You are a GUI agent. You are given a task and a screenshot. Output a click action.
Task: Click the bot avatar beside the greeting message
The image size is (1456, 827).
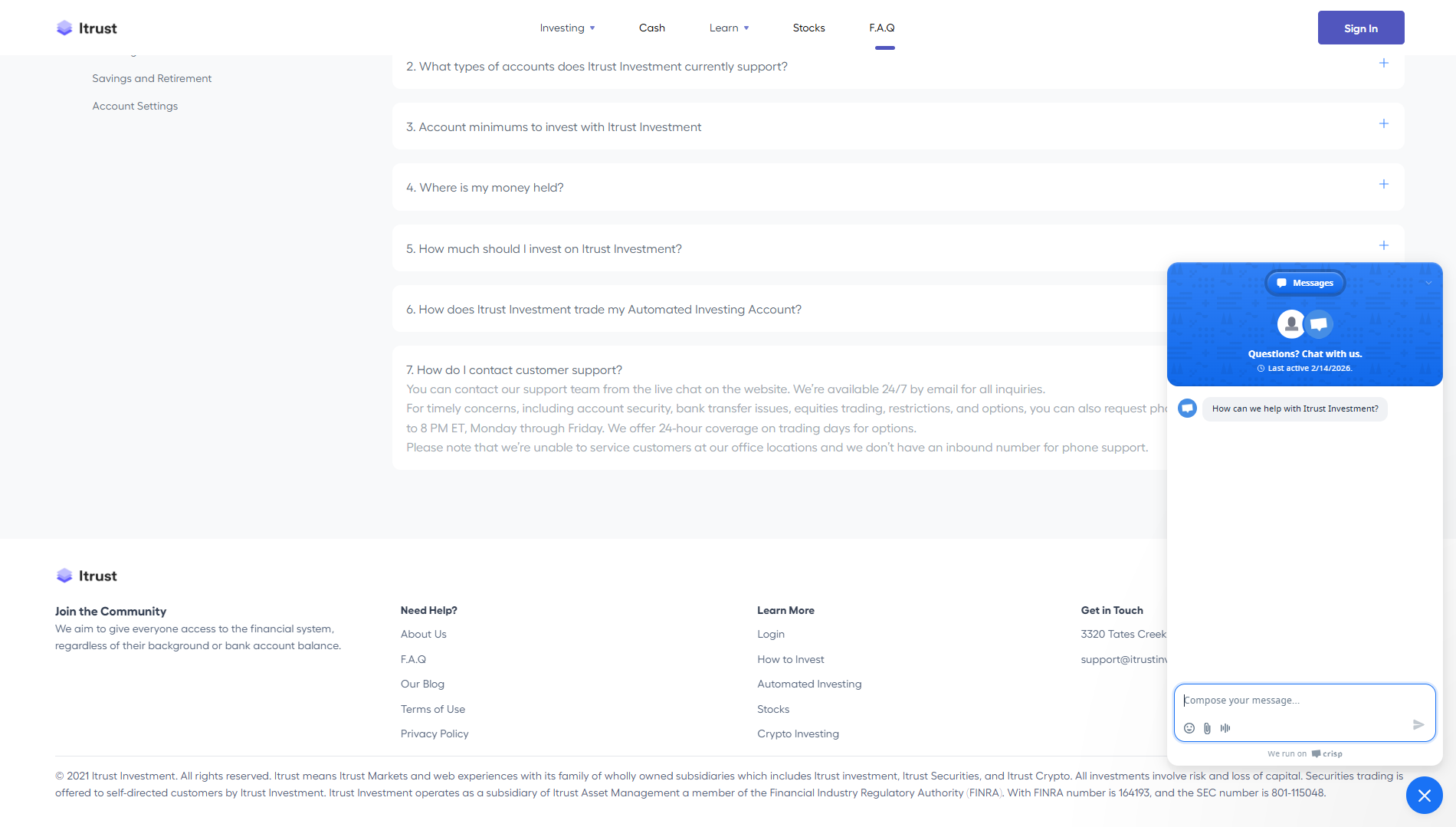[1188, 408]
